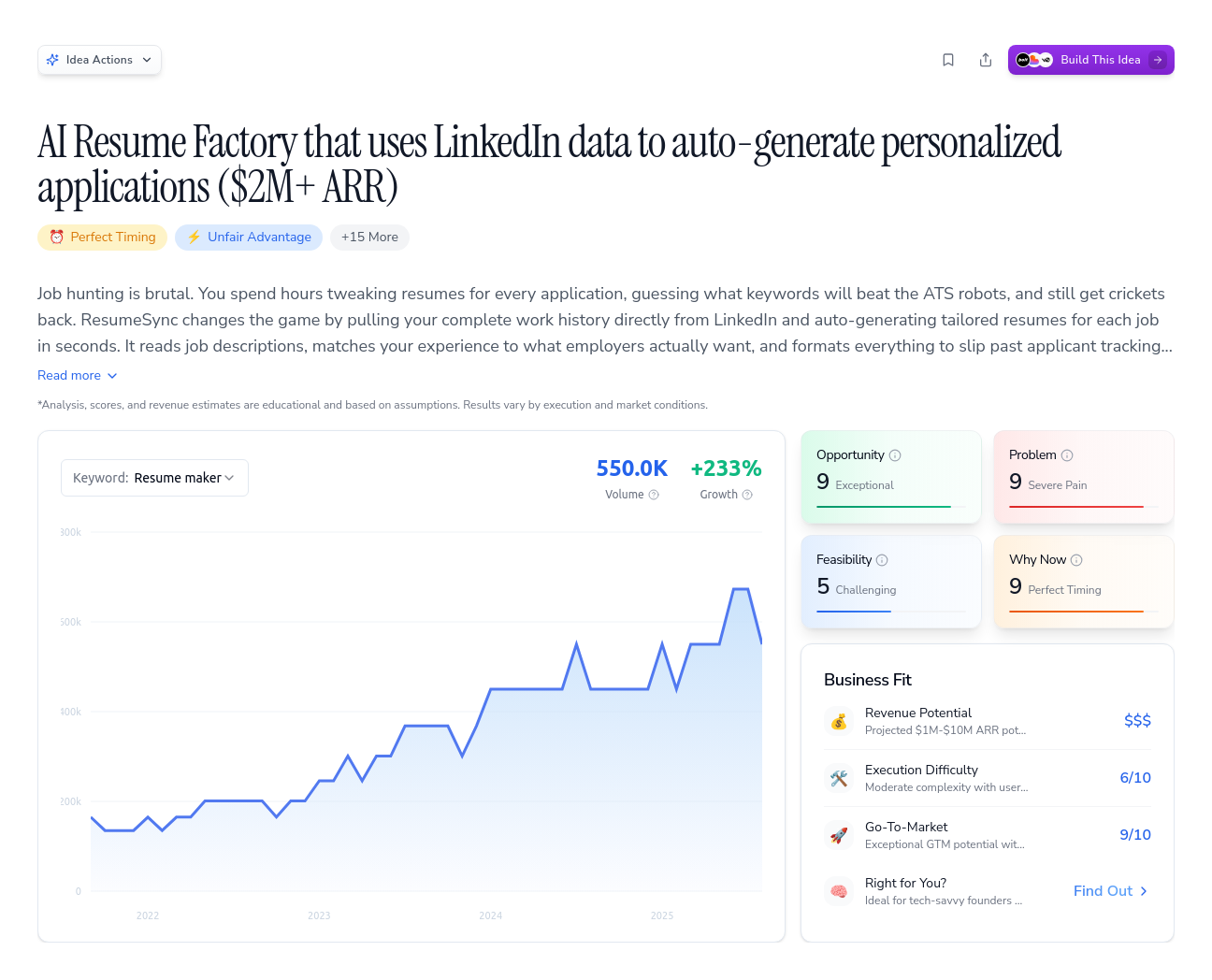Click the Perfect Timing tag
The height and width of the screenshot is (980, 1212).
(103, 238)
